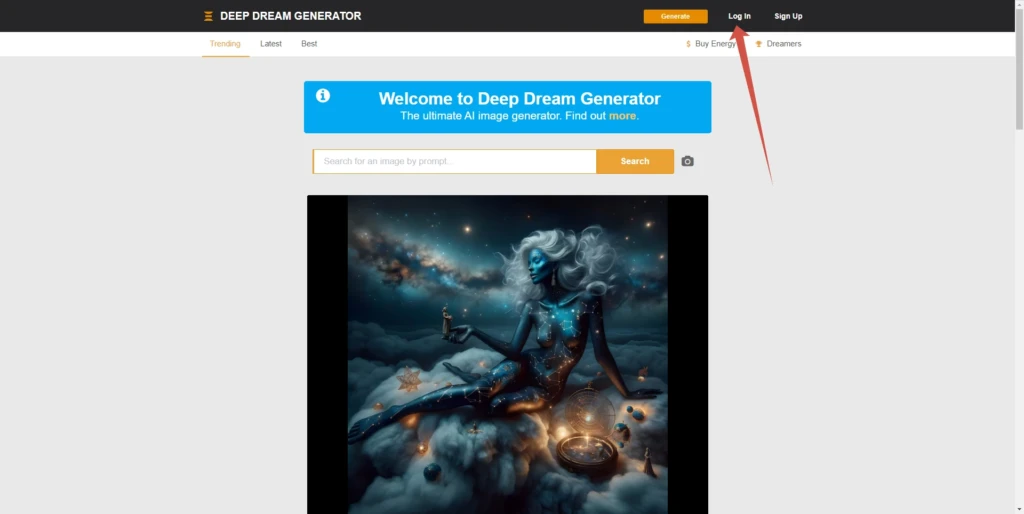Screen dimensions: 1024x514
Task: Click the Deep Dream Generator logo icon
Action: click(x=208, y=16)
